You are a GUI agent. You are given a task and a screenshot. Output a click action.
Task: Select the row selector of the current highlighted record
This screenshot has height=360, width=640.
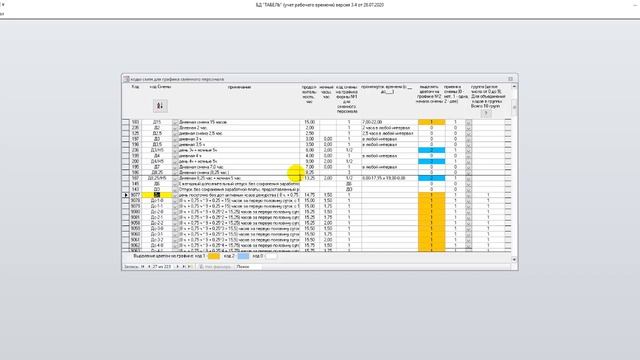tap(125, 195)
